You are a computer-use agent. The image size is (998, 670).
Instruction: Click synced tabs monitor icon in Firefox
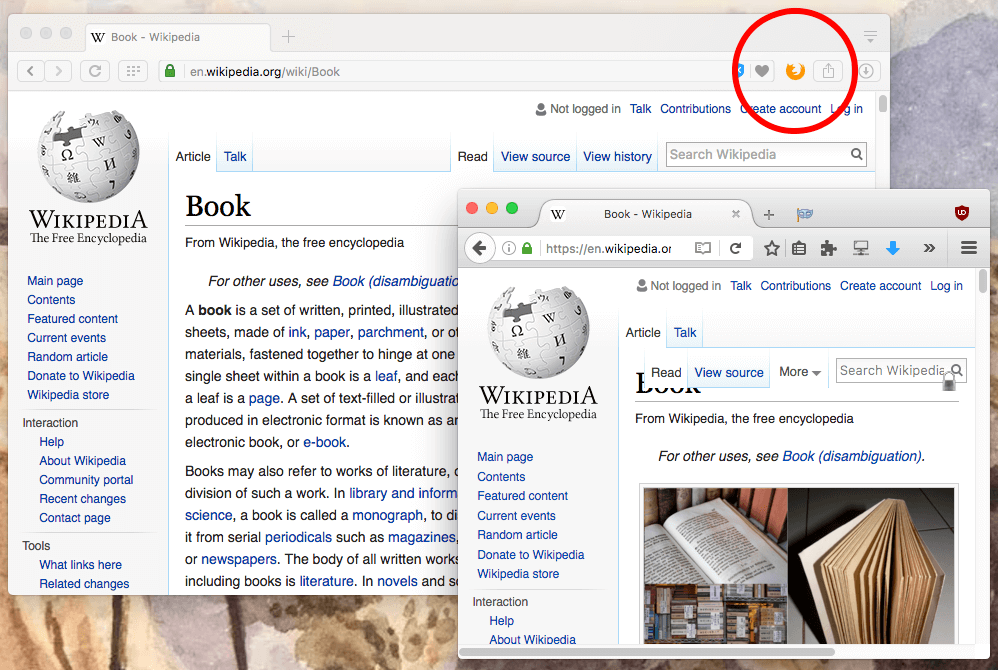[861, 248]
